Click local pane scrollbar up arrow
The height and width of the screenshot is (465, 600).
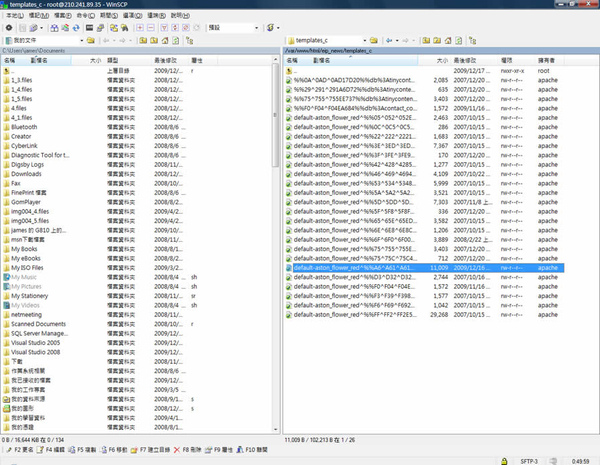click(x=276, y=60)
